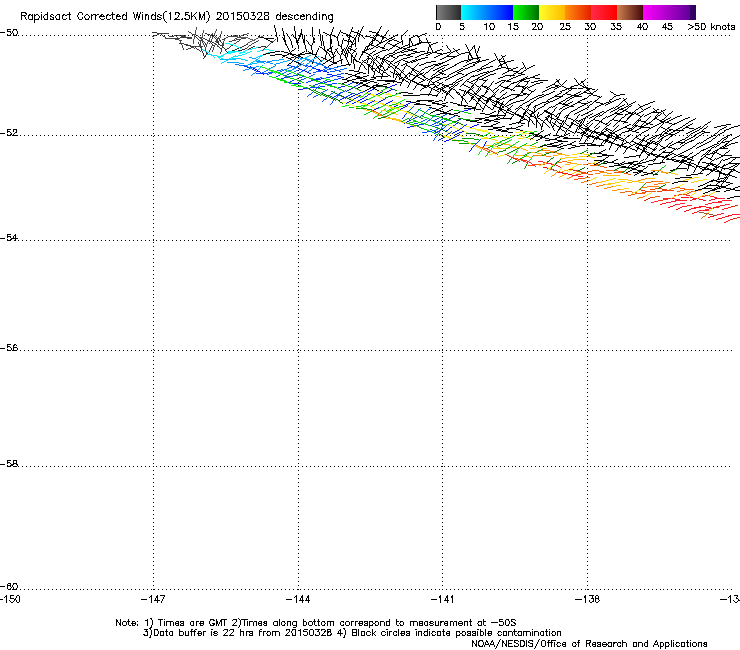The width and height of the screenshot is (740, 650).
Task: Click the note 'Times are GMT'
Action: click(193, 623)
